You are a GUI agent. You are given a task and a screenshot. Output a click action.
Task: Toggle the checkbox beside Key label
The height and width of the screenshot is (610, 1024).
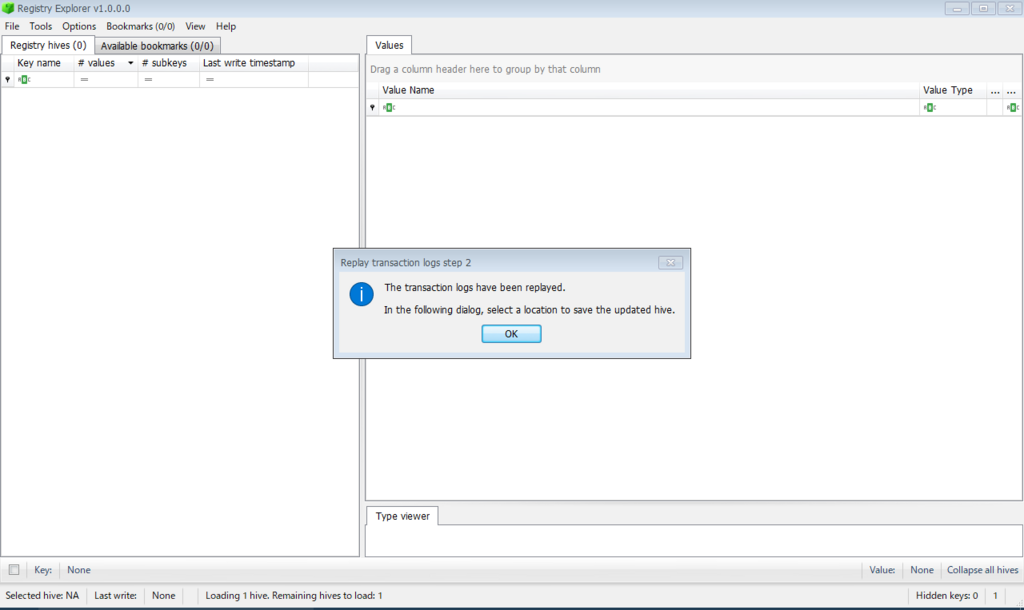coord(14,570)
